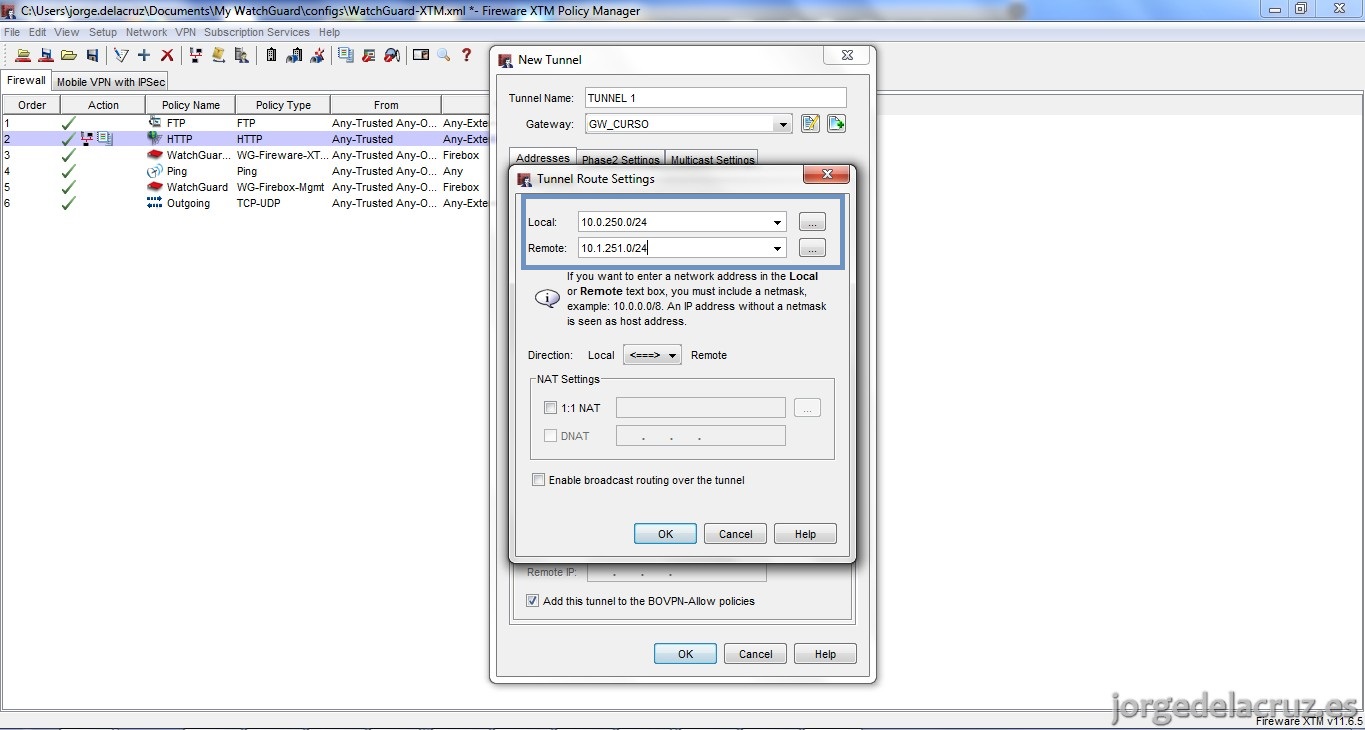The width and height of the screenshot is (1365, 730).
Task: Add a policy with the blue plus icon
Action: [x=144, y=56]
